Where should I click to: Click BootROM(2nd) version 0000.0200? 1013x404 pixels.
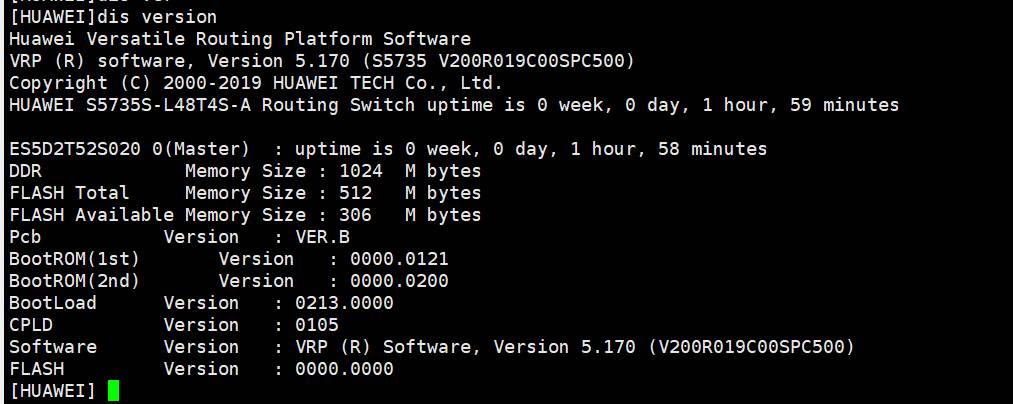coord(399,281)
